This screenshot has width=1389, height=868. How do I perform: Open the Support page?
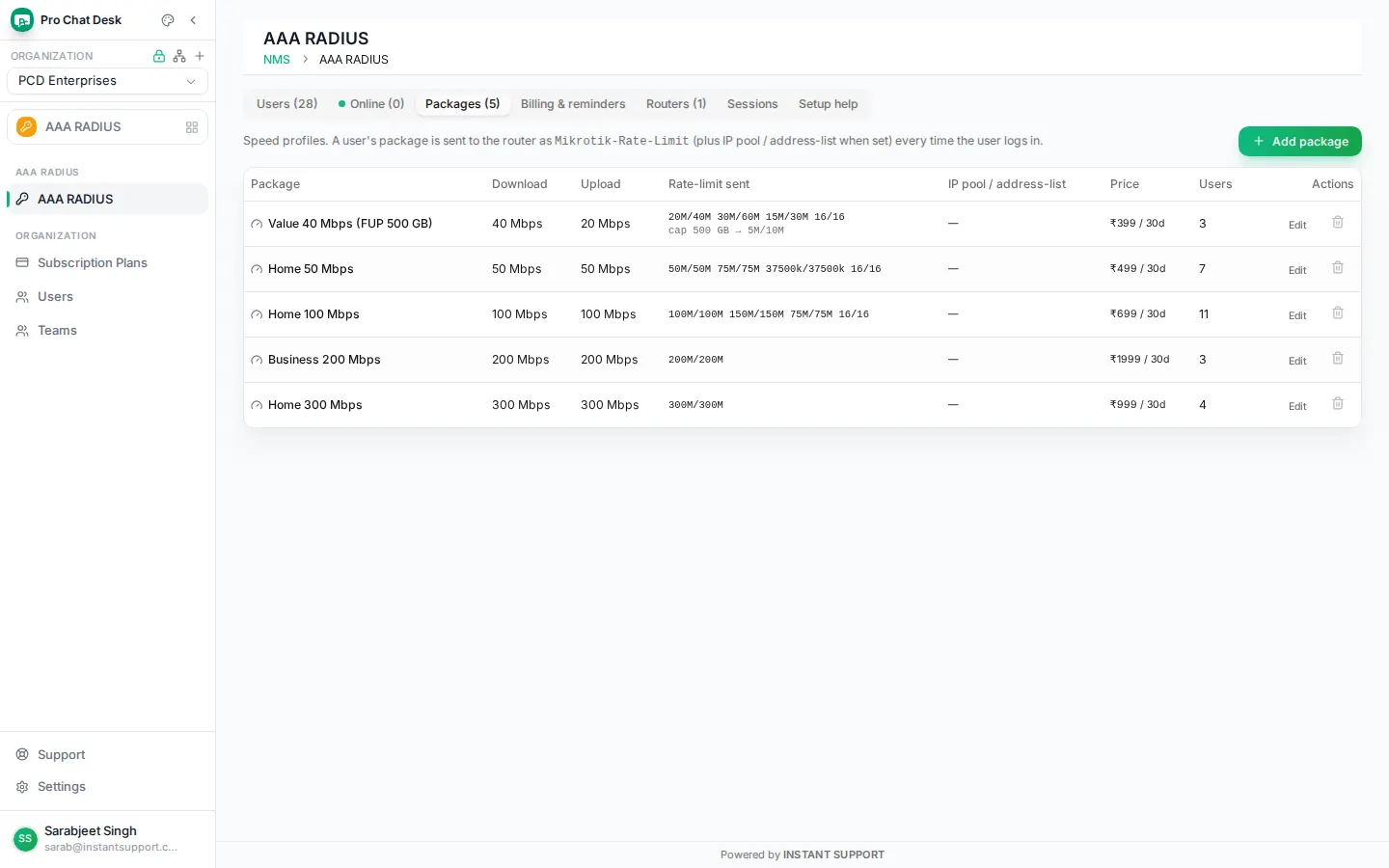click(107, 754)
